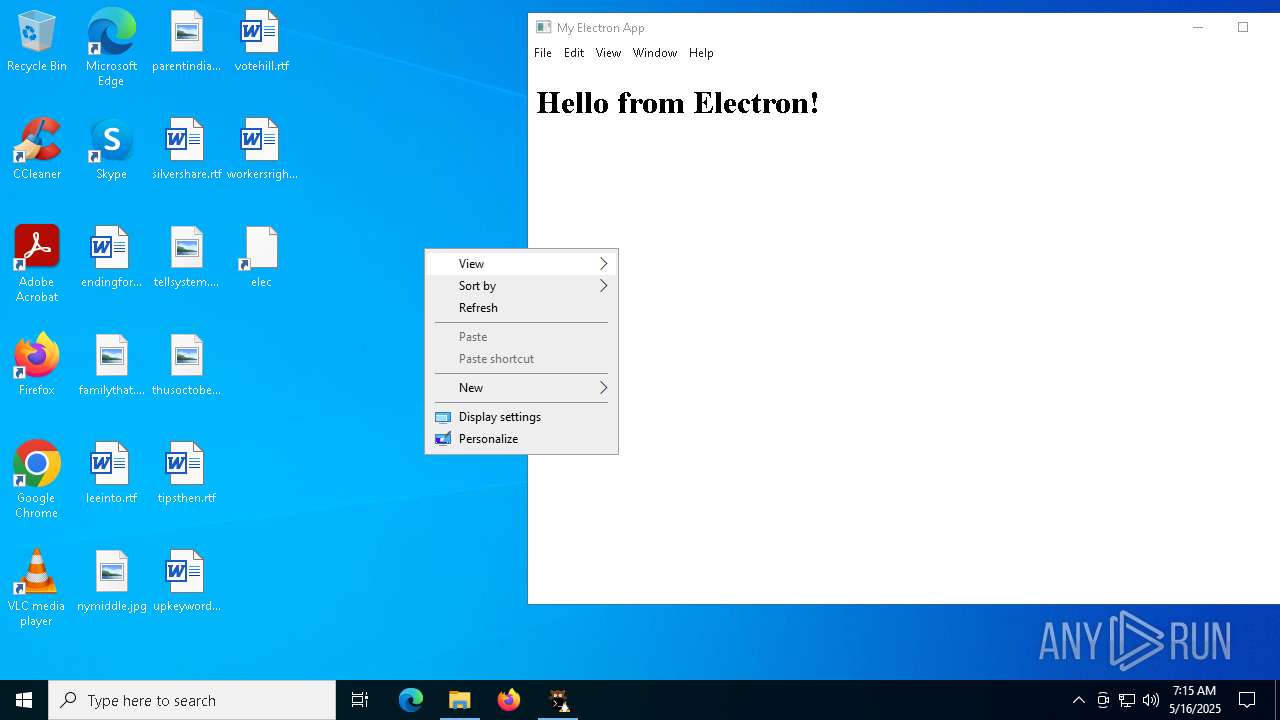Open the File menu in Electron app
Image resolution: width=1280 pixels, height=720 pixels.
(543, 53)
